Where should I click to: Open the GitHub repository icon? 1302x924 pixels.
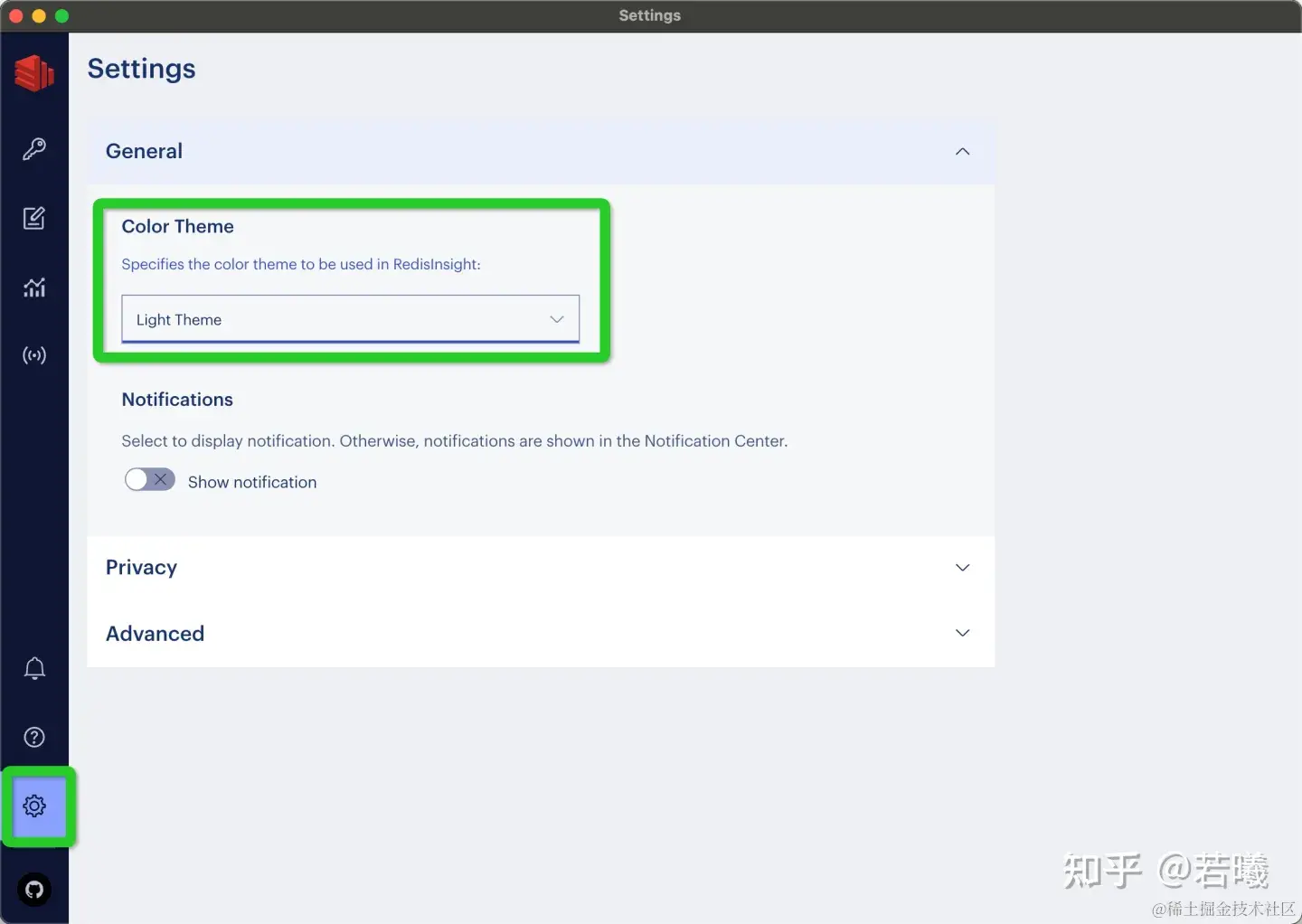pos(34,890)
